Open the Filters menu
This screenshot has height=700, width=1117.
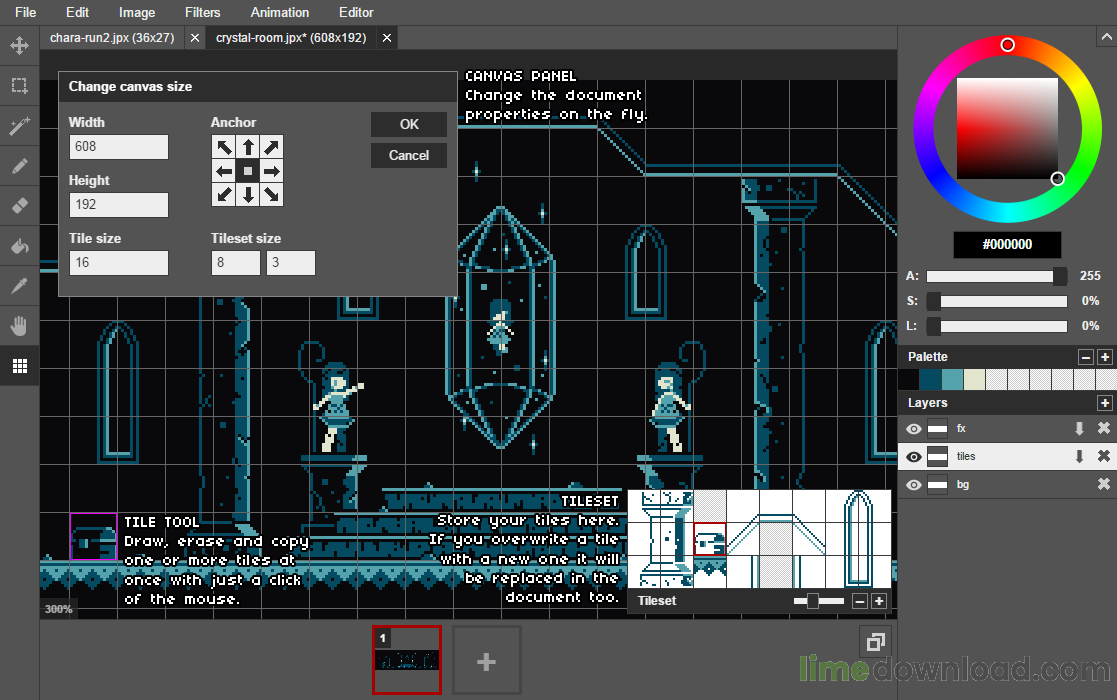click(204, 13)
